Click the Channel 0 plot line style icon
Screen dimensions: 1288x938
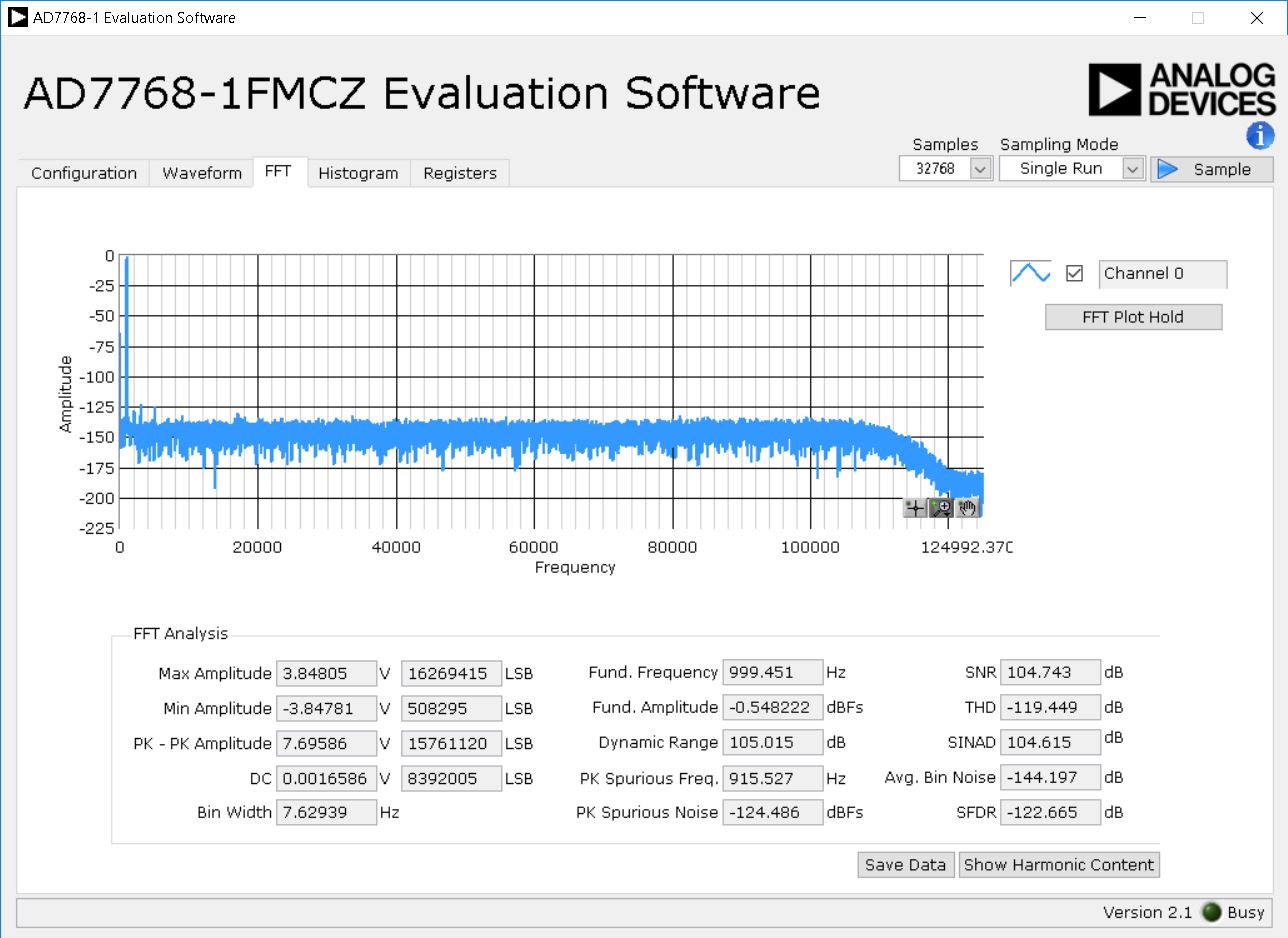(1030, 273)
